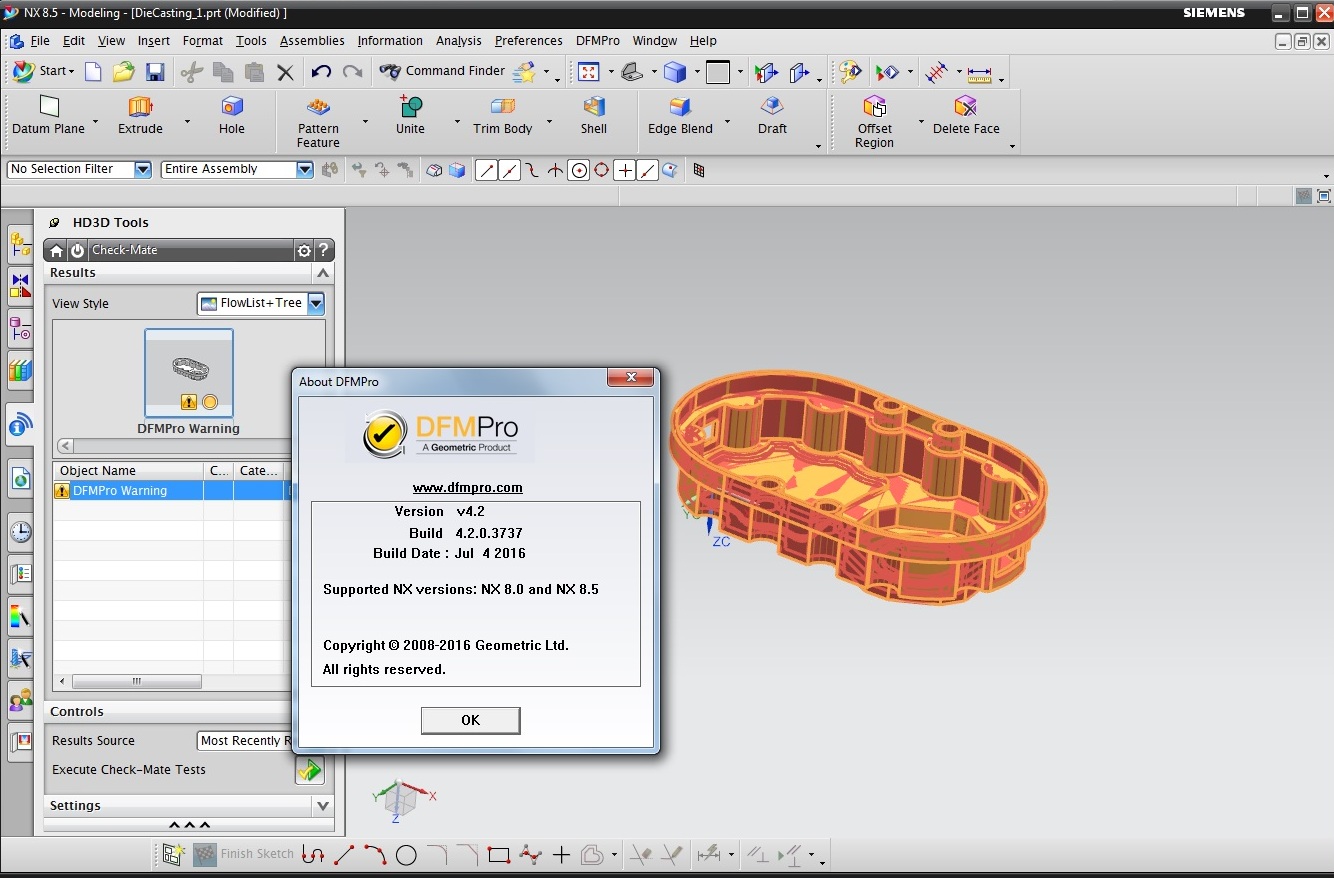The width and height of the screenshot is (1334, 878).
Task: Open the Start dropdown menu
Action: [x=44, y=71]
